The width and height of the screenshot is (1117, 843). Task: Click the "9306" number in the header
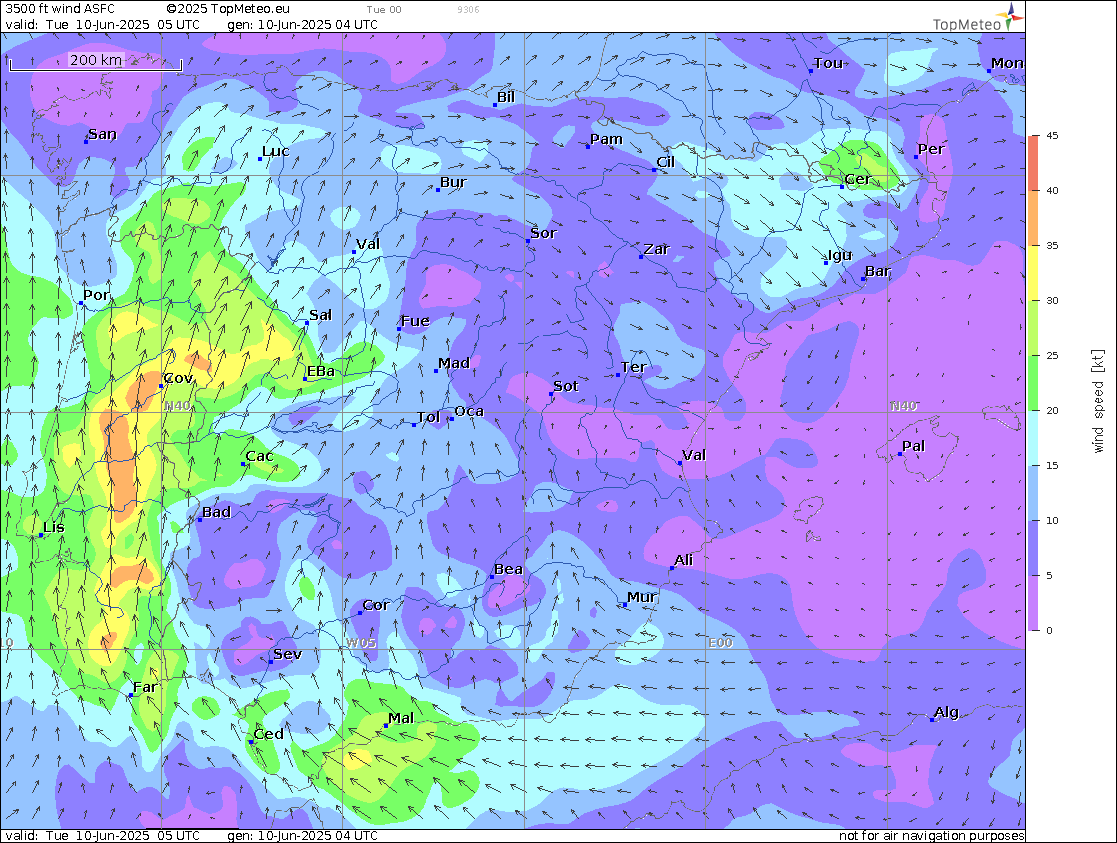[468, 10]
